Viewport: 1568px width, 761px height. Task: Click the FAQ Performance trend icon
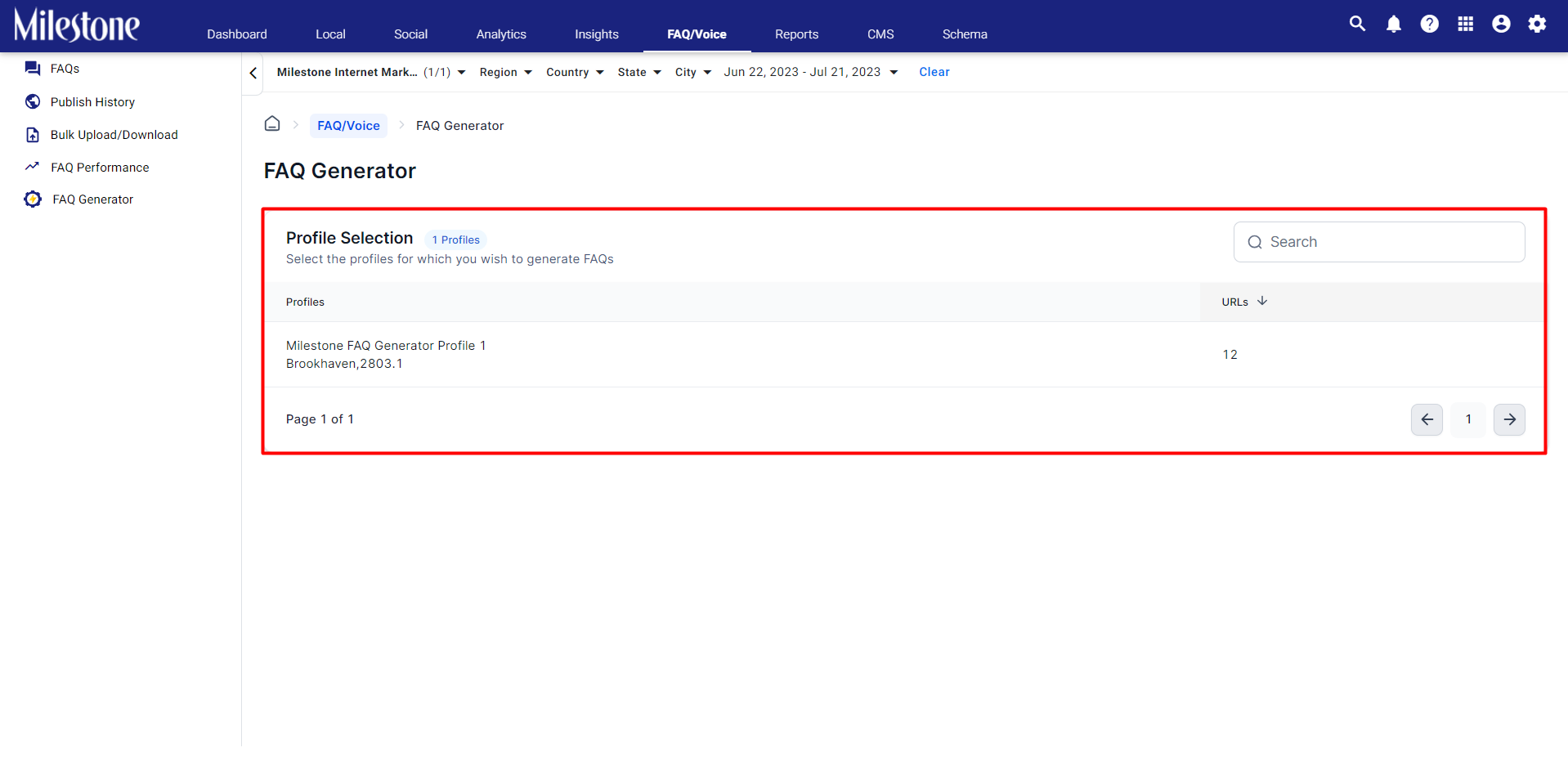pos(33,167)
